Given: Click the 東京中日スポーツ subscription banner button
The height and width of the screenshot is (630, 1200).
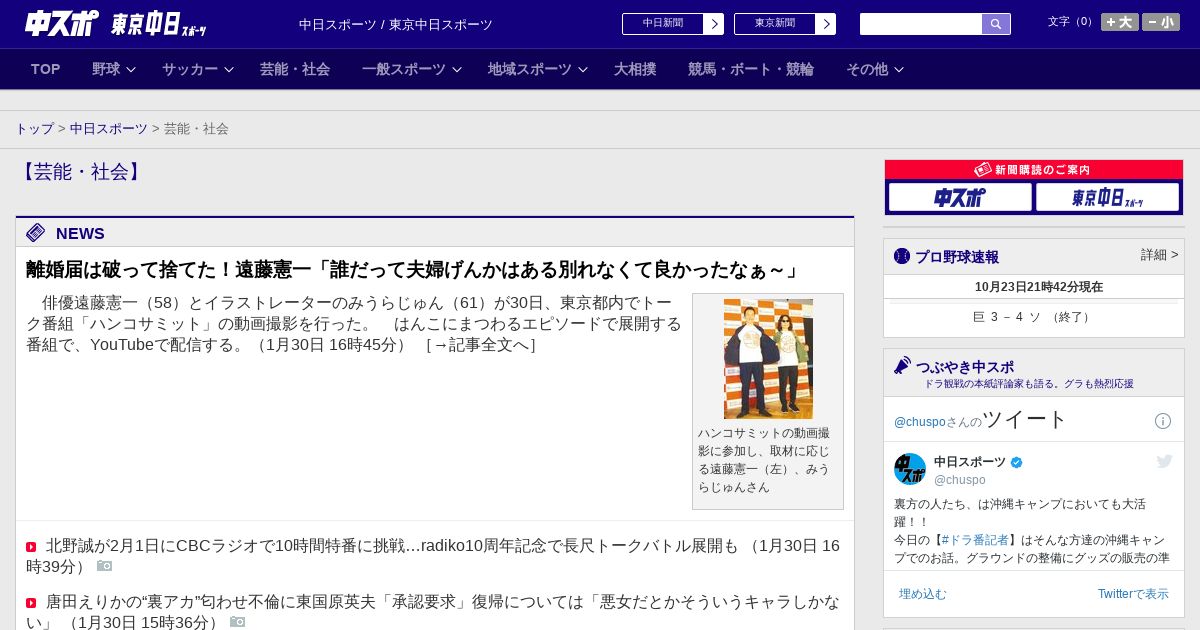Looking at the screenshot, I should (x=1107, y=197).
